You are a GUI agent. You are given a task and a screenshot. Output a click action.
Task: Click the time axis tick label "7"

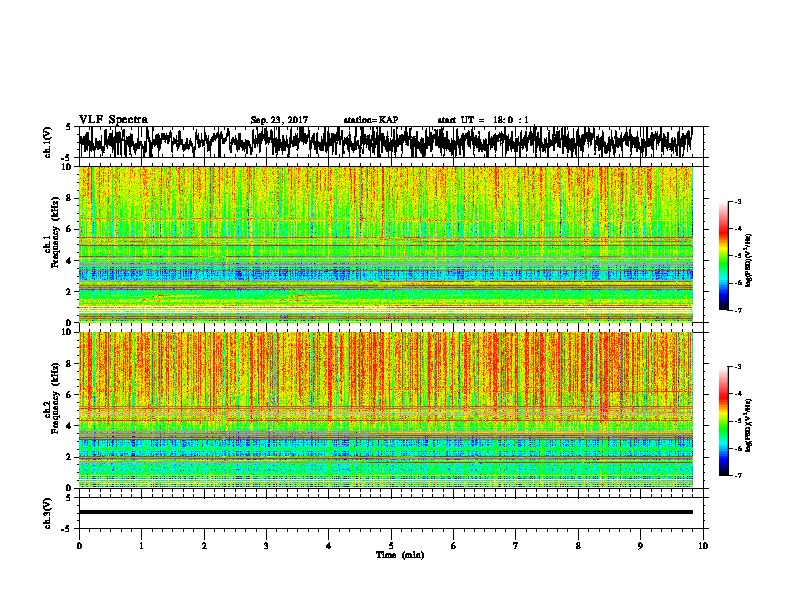pos(516,546)
